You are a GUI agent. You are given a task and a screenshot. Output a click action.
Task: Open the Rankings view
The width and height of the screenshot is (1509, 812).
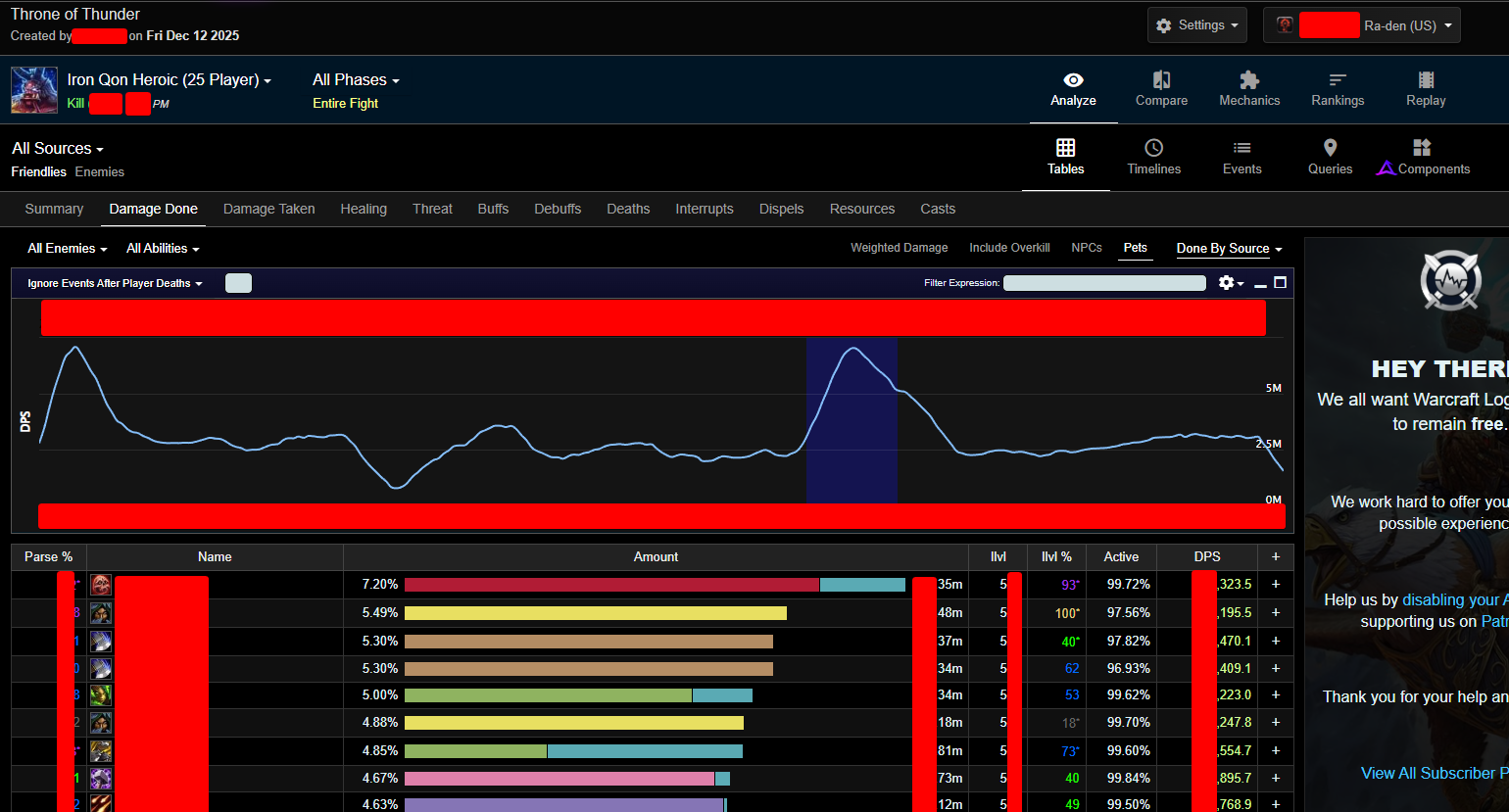click(x=1338, y=89)
